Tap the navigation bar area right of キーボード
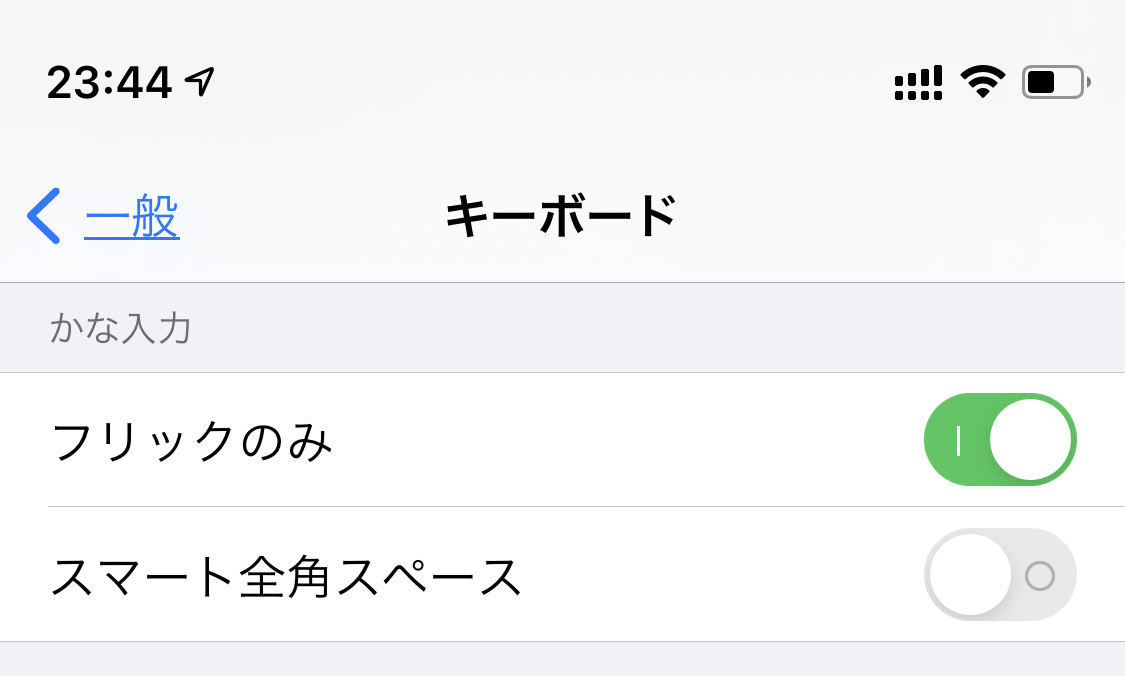This screenshot has width=1125, height=676. (897, 215)
